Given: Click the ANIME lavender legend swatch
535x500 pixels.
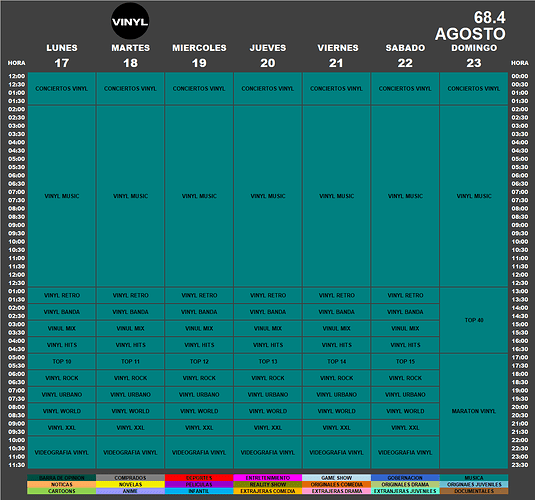Looking at the screenshot, I should [130, 491].
